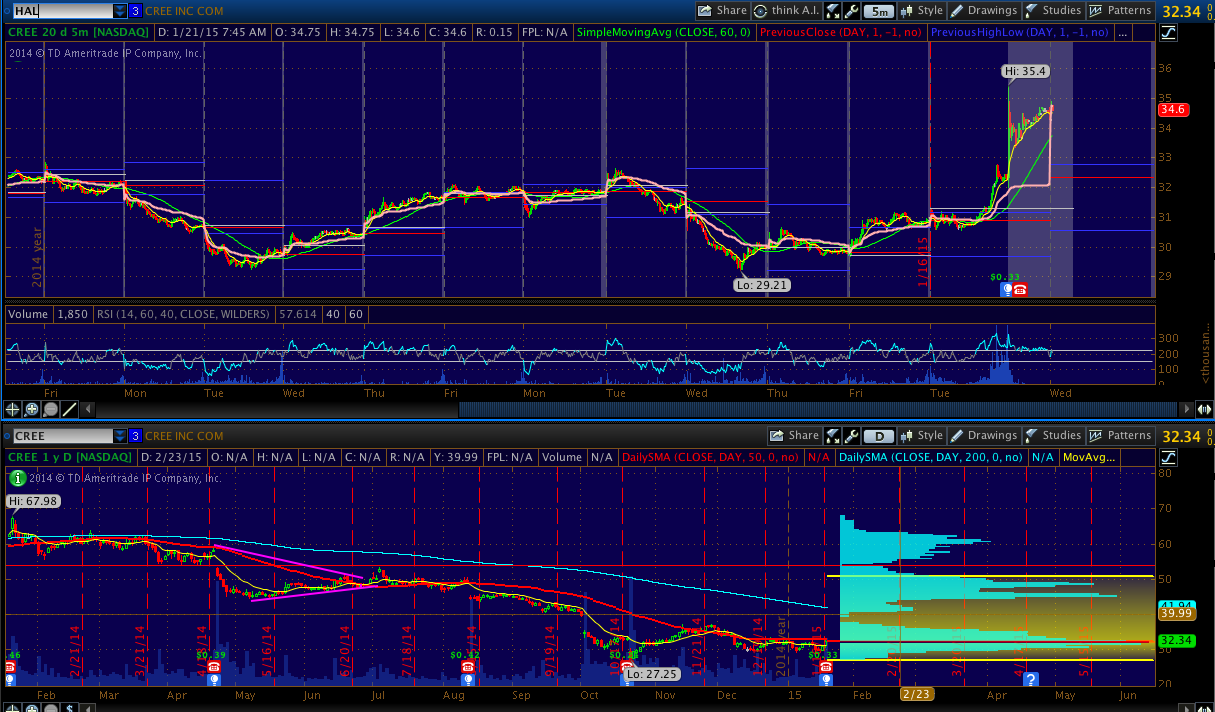Image resolution: width=1215 pixels, height=712 pixels.
Task: Open chart settings wrench in lower chart
Action: [x=851, y=436]
